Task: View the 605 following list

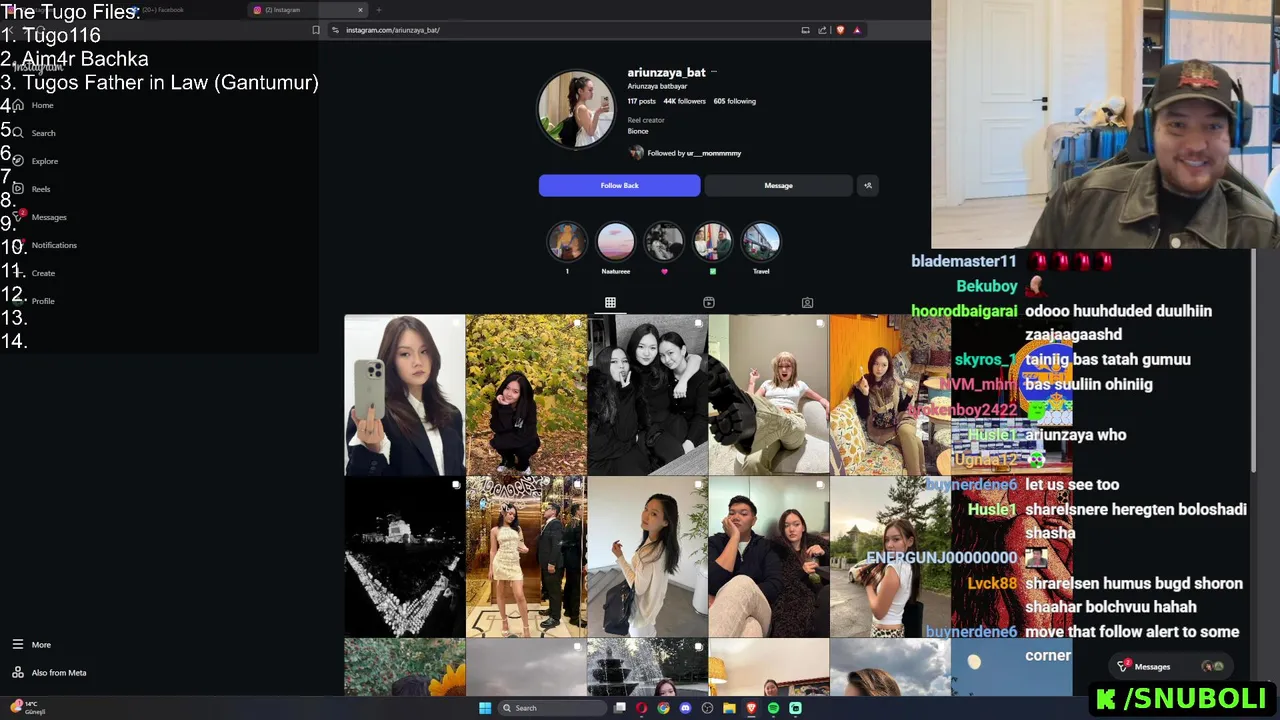Action: pyautogui.click(x=735, y=101)
